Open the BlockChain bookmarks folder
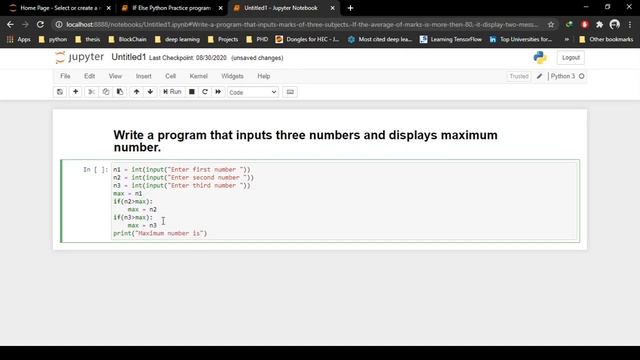640x360 pixels. pos(127,39)
